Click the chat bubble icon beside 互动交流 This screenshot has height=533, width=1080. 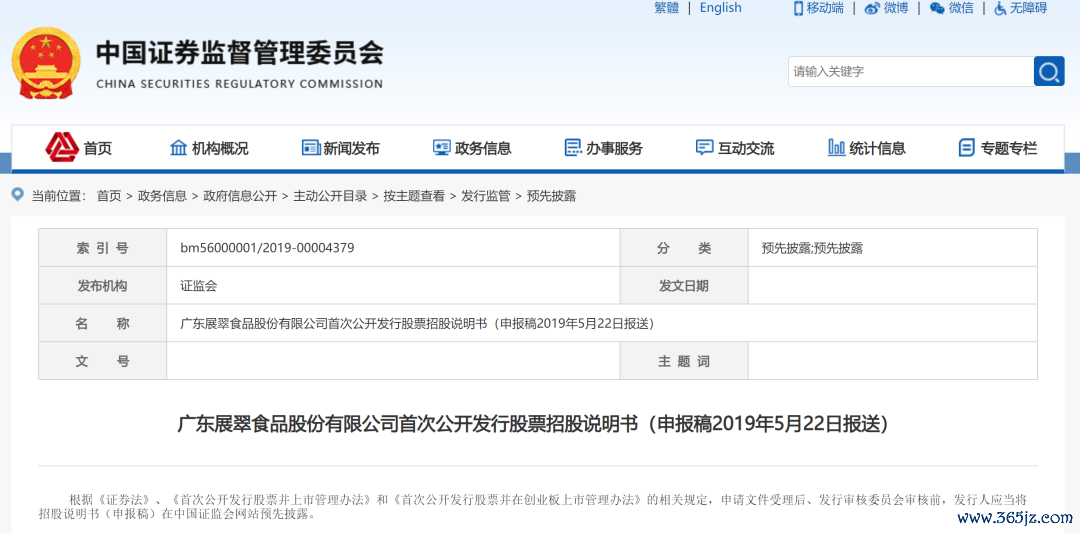(x=704, y=147)
